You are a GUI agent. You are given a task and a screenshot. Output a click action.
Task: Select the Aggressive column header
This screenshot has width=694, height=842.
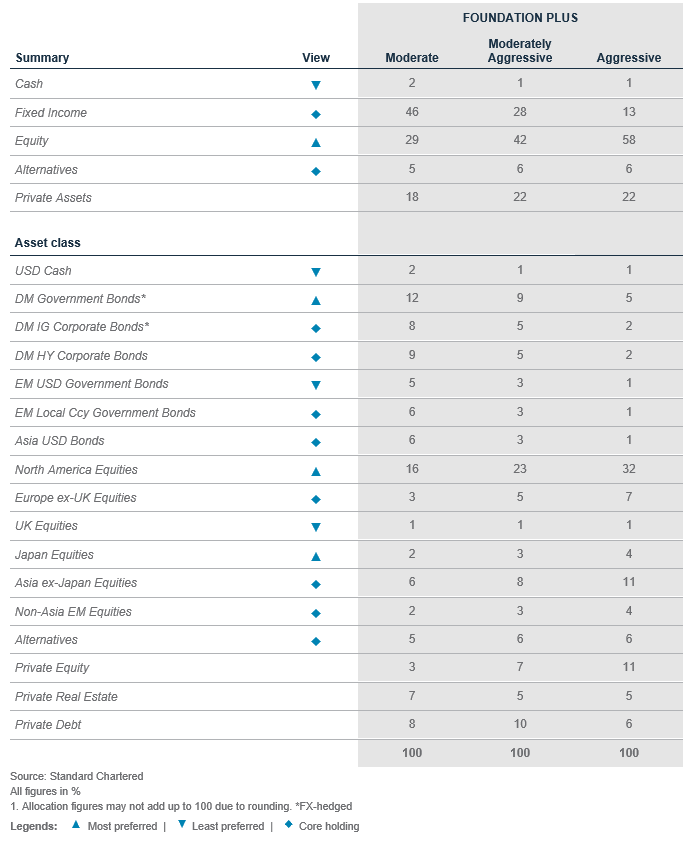coord(629,58)
